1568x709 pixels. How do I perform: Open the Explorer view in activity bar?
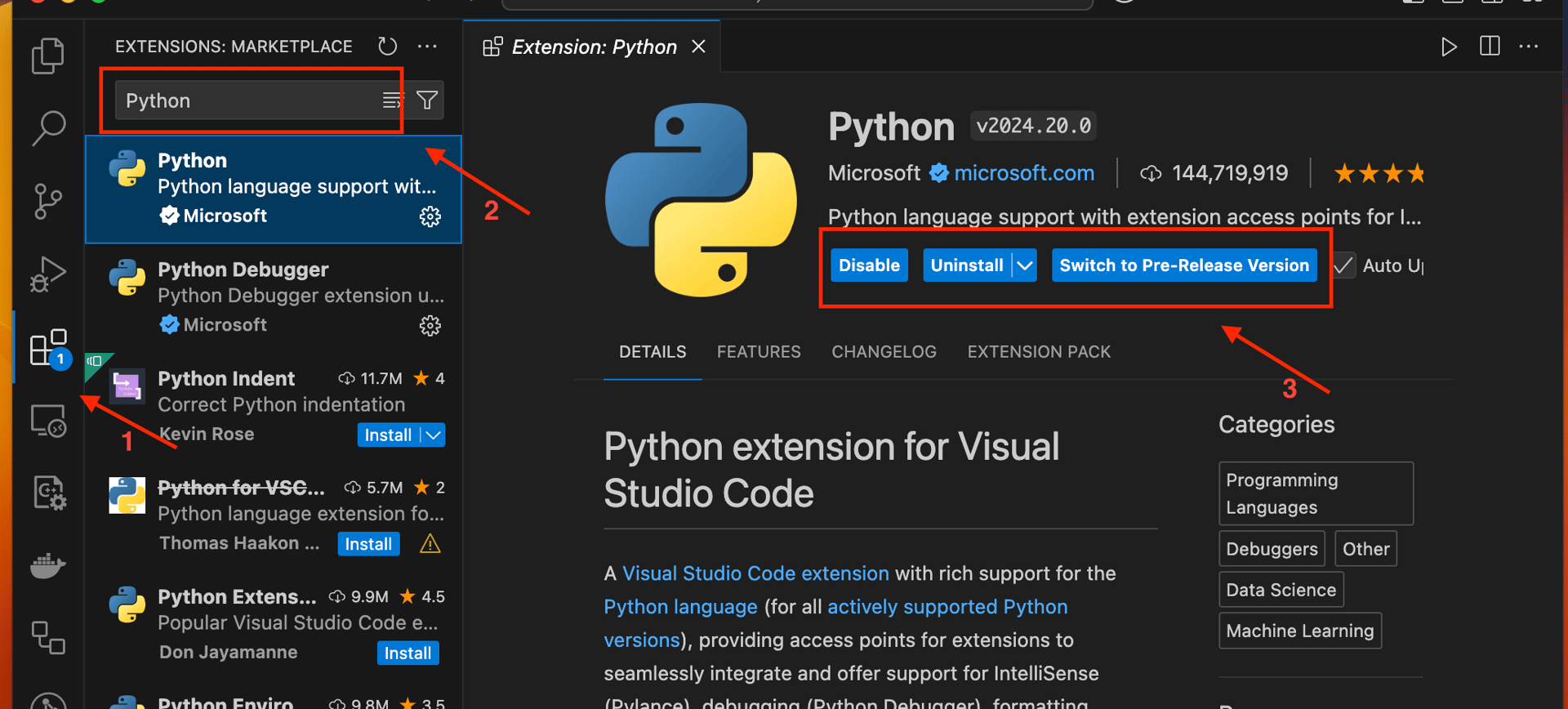click(x=47, y=56)
